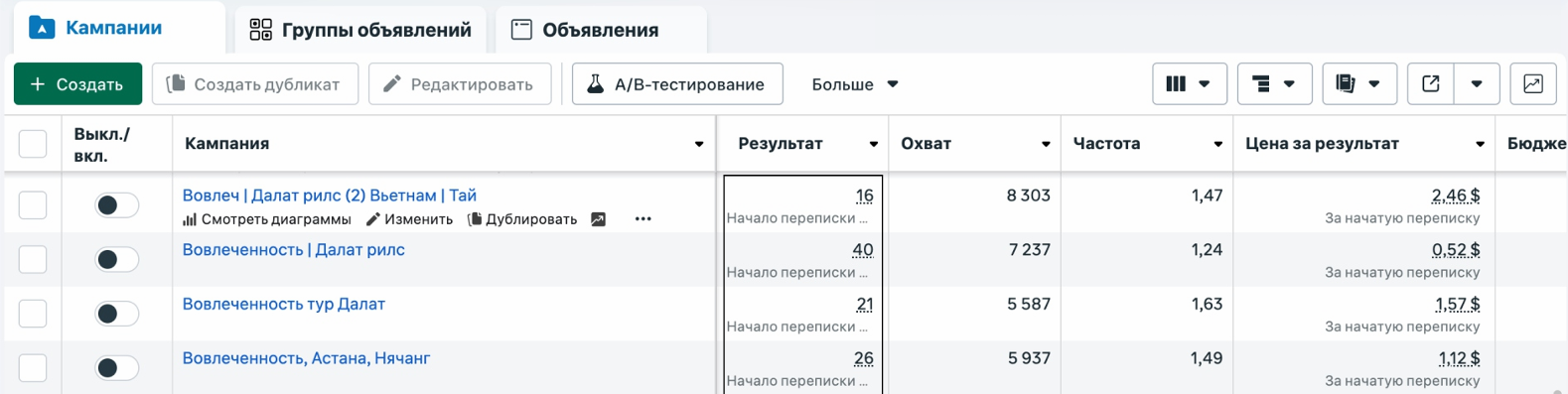Expand the export options arrow
Screen dimensions: 1568x394
[x=1477, y=84]
